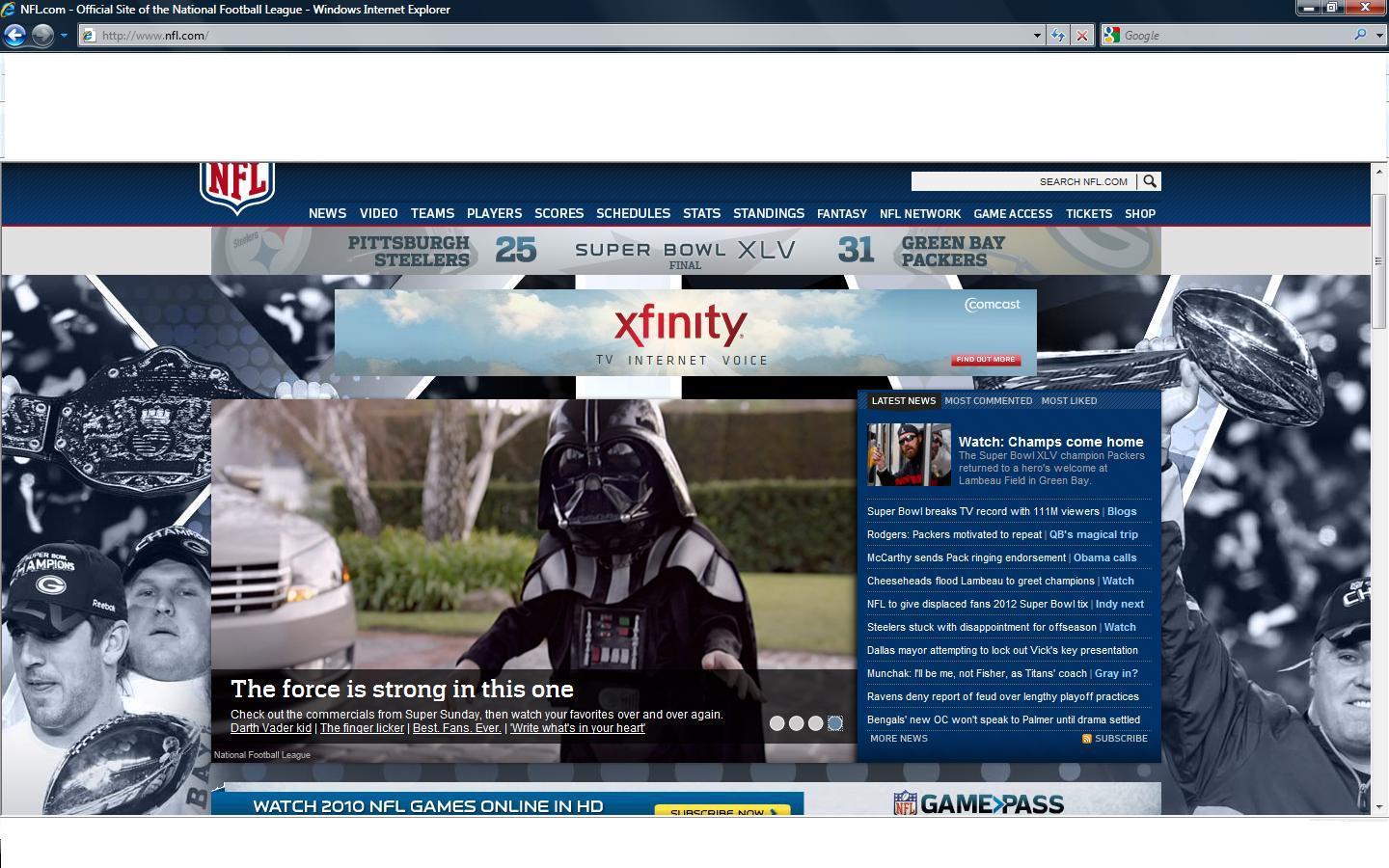Screen dimensions: 1389x868
Task: Expand the address bar URL dropdown
Action: (x=1037, y=36)
